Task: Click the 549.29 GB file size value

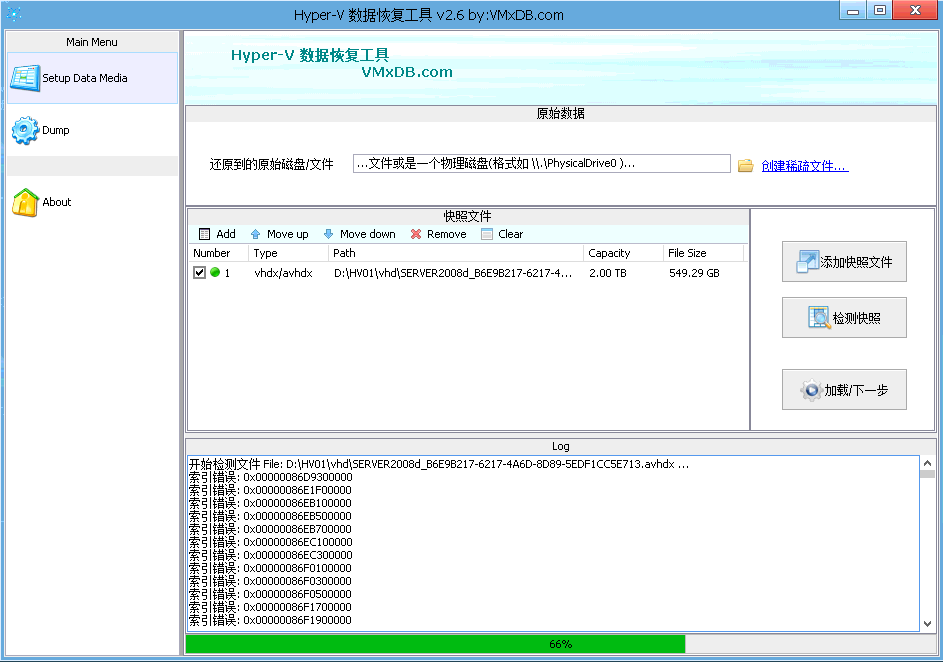Action: coord(694,273)
